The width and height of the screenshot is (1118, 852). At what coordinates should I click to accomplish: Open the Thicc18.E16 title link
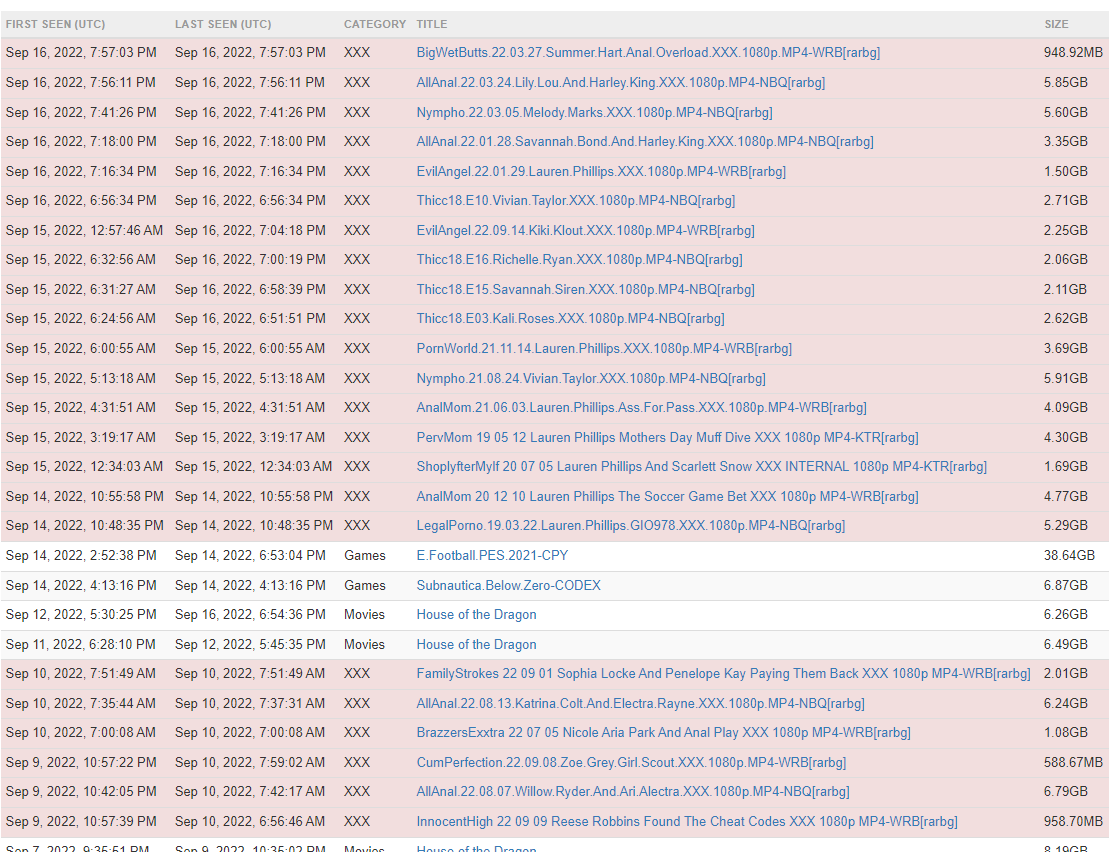pyautogui.click(x=579, y=260)
